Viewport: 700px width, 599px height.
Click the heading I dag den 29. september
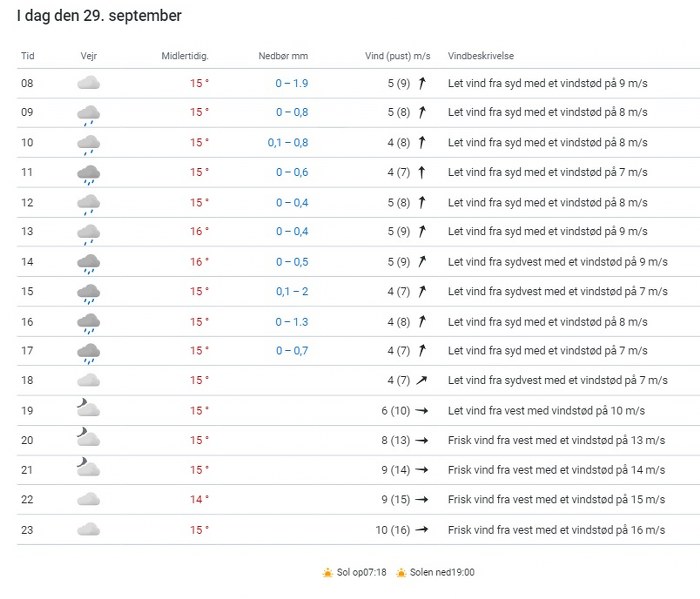tap(99, 16)
